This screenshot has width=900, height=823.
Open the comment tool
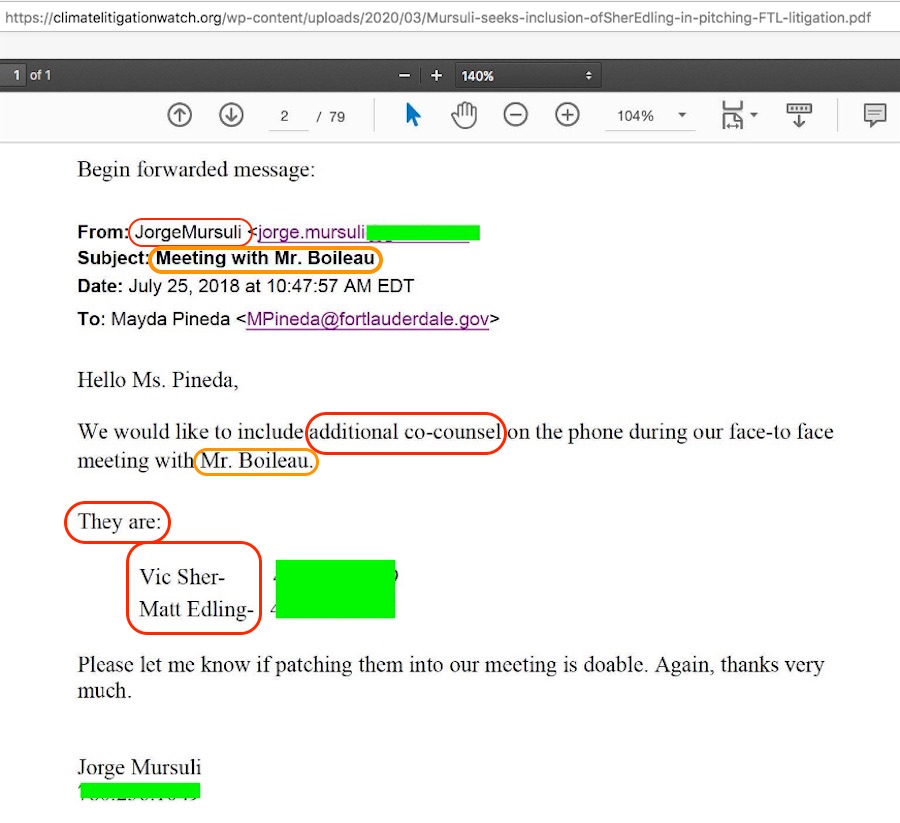875,116
